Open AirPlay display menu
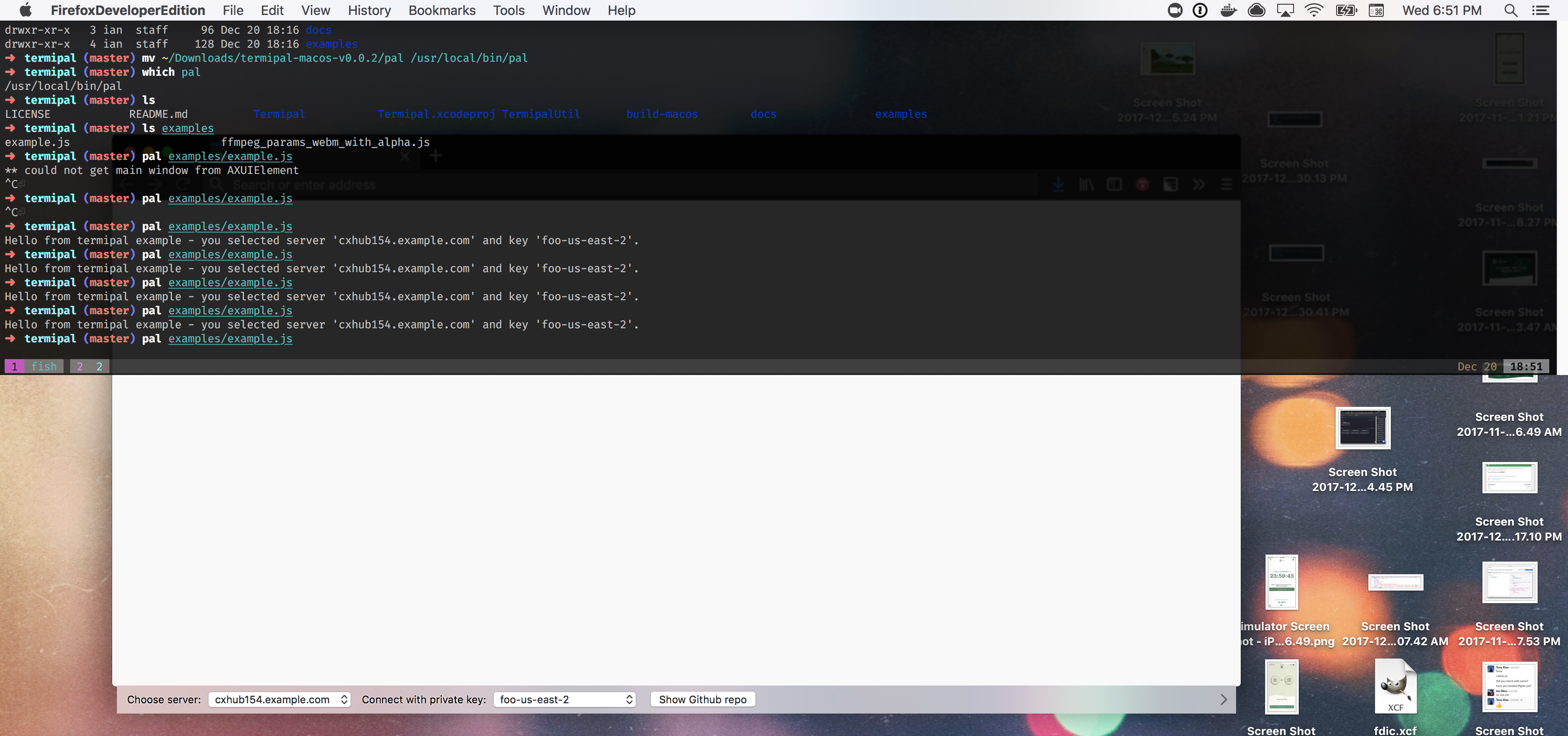 [x=1285, y=10]
